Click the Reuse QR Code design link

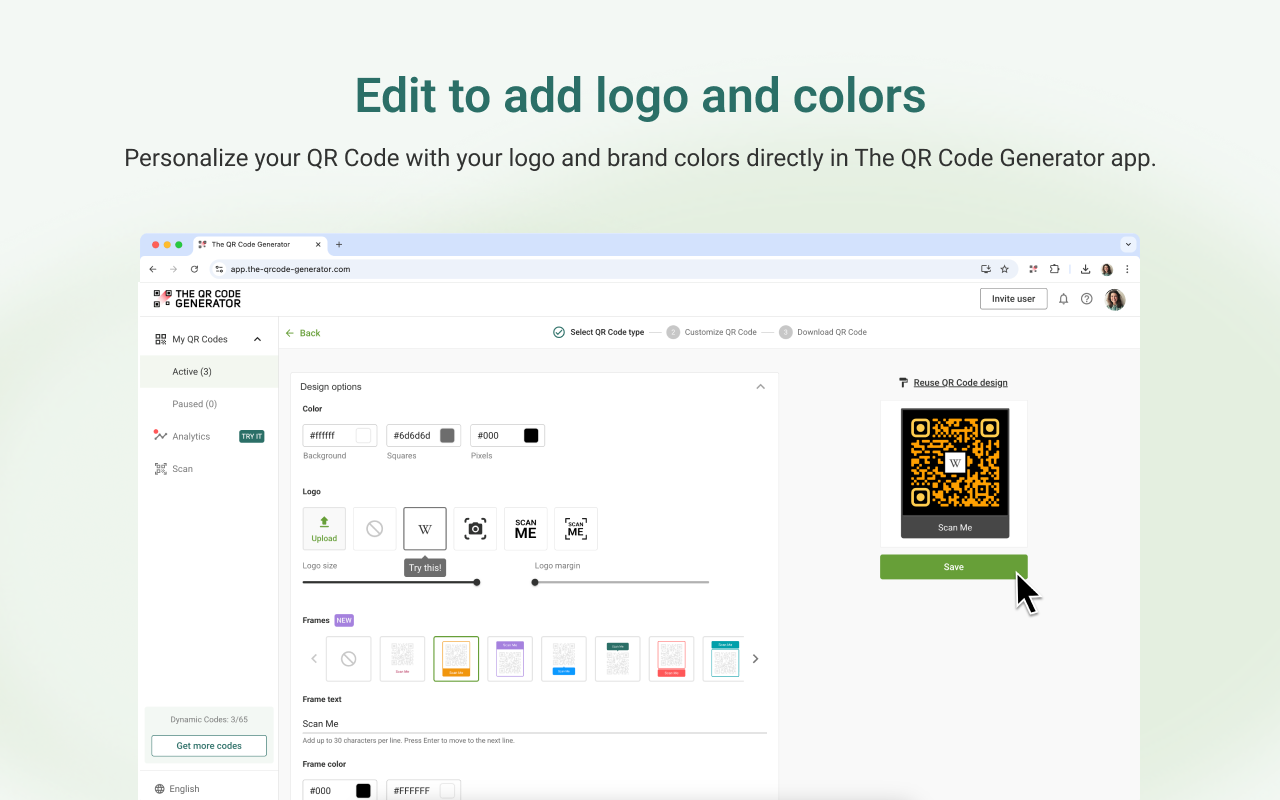click(960, 382)
